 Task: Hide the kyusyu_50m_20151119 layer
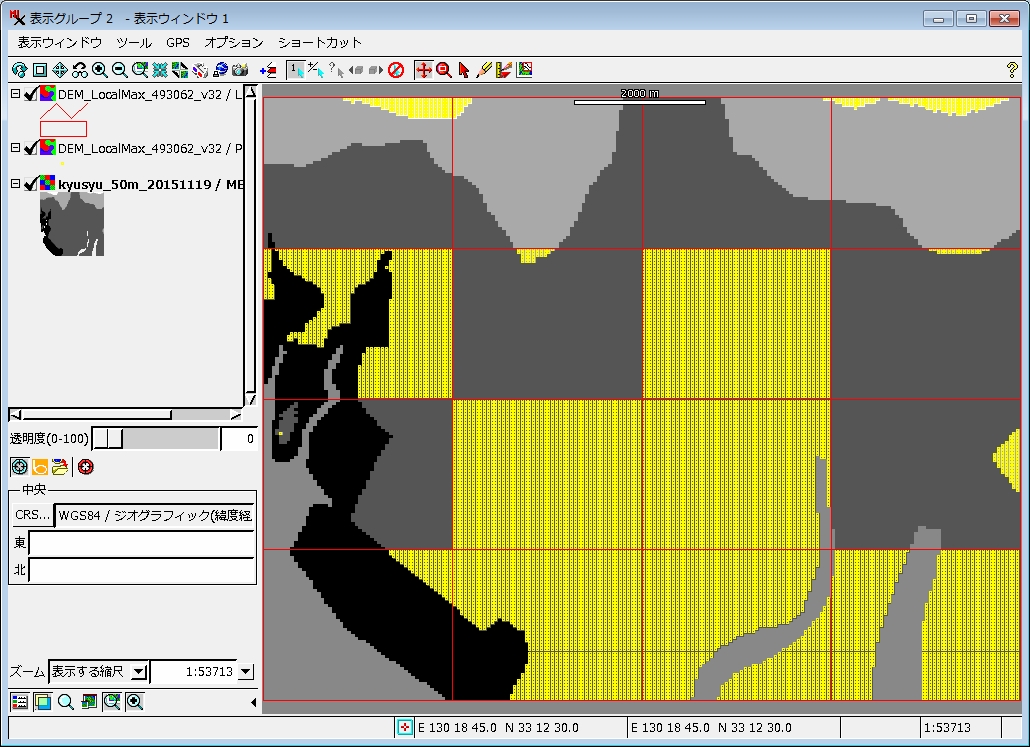pos(30,185)
